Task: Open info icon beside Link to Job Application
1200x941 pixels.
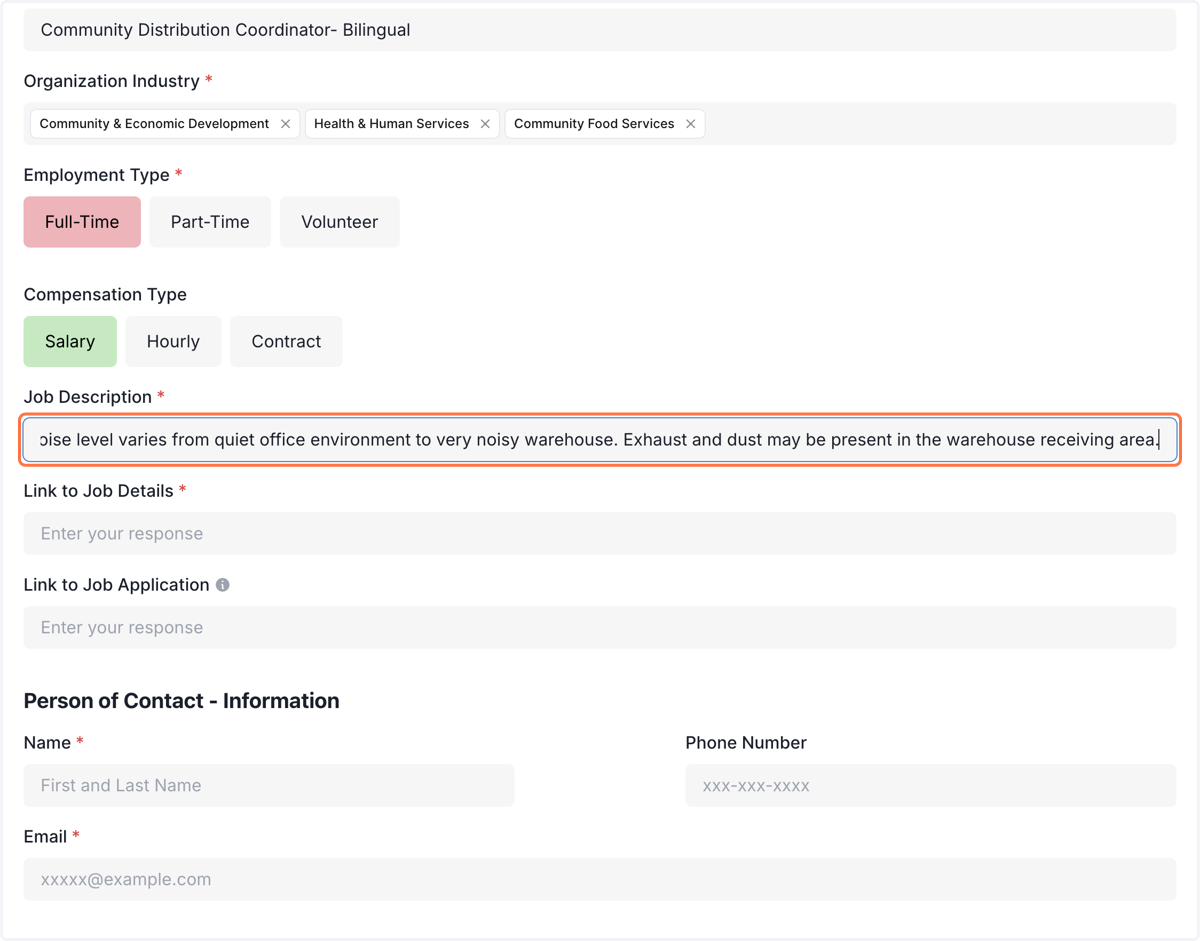Action: coord(223,585)
